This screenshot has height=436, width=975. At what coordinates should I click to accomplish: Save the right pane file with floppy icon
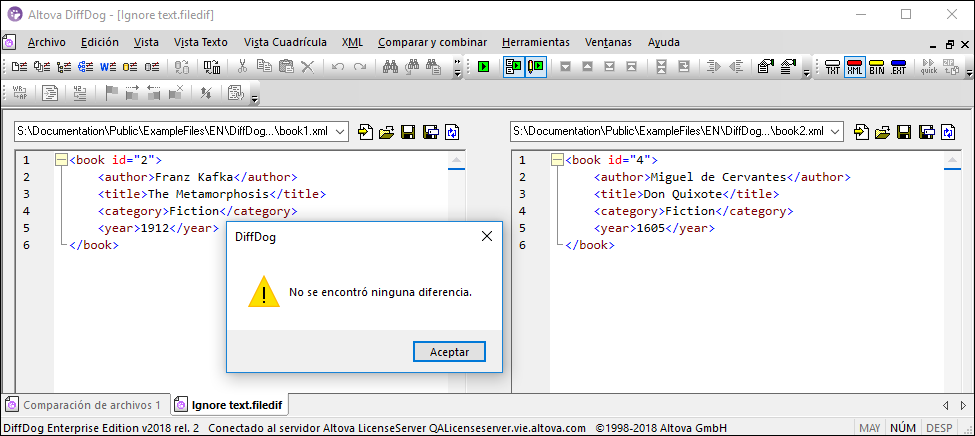pyautogui.click(x=903, y=132)
